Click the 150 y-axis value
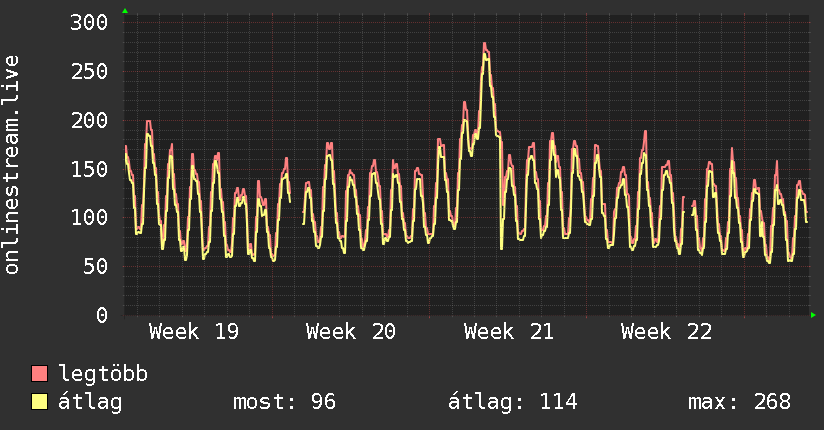The width and height of the screenshot is (824, 430). click(x=89, y=169)
